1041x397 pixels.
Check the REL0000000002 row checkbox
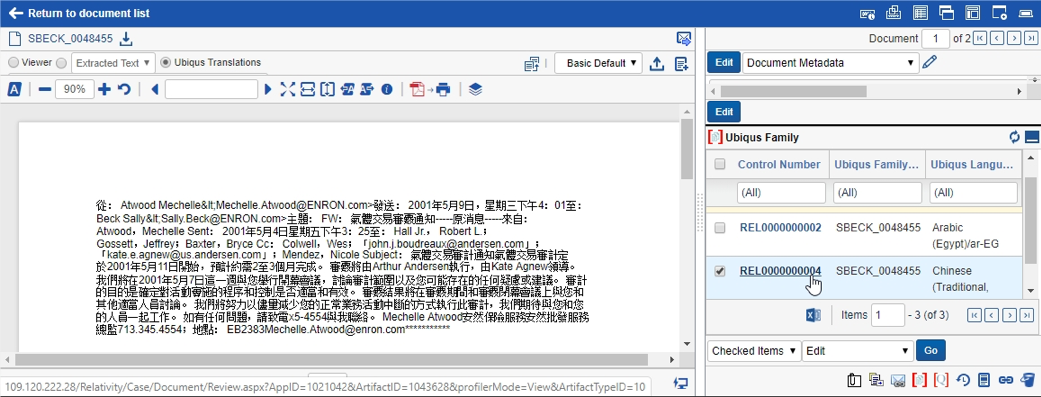click(x=720, y=228)
